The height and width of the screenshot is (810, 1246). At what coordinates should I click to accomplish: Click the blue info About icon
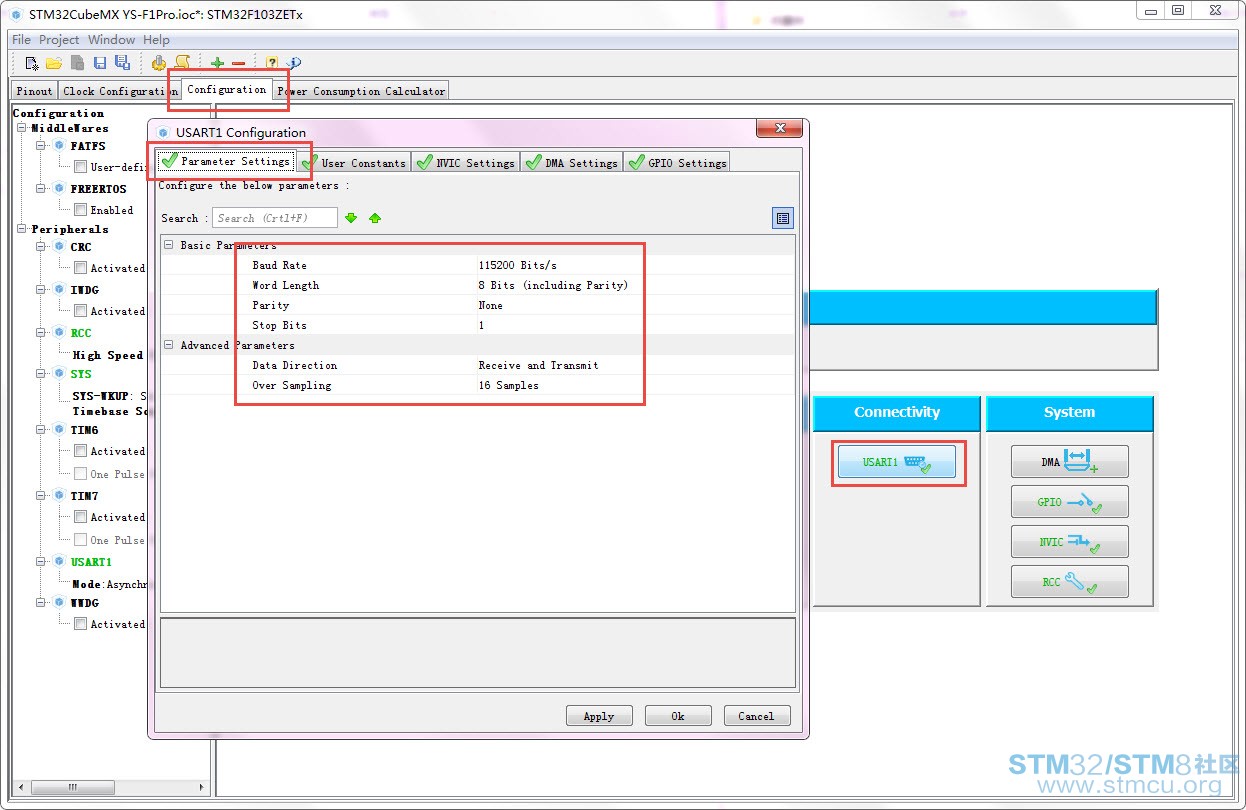pos(295,63)
